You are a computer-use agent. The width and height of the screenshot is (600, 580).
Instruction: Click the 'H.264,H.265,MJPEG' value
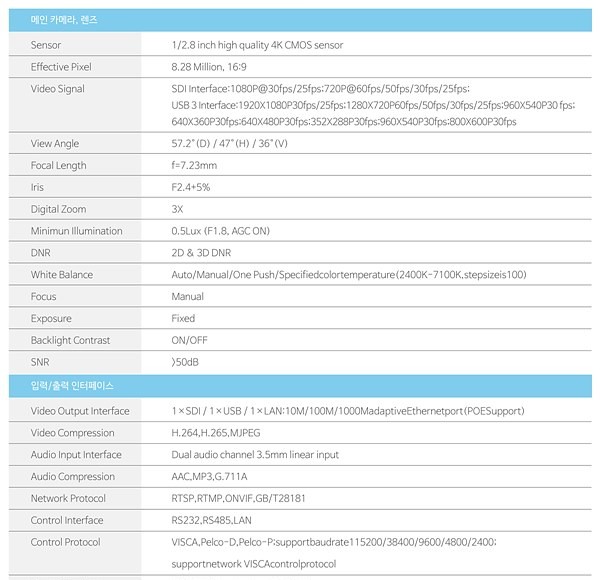coord(216,433)
